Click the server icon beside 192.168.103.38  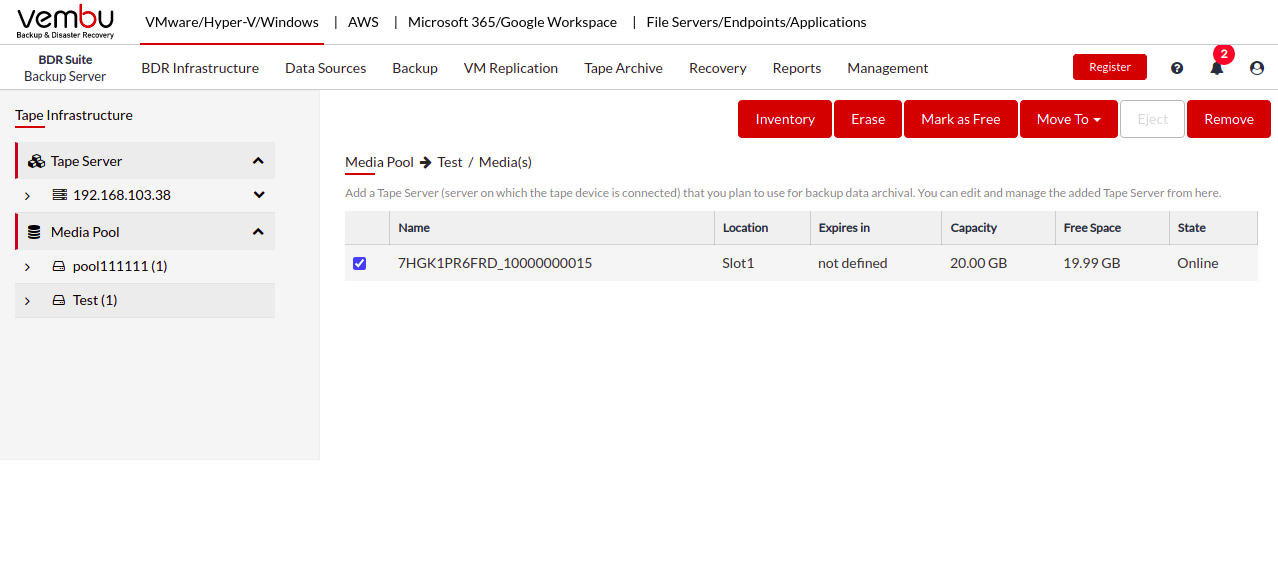click(60, 195)
